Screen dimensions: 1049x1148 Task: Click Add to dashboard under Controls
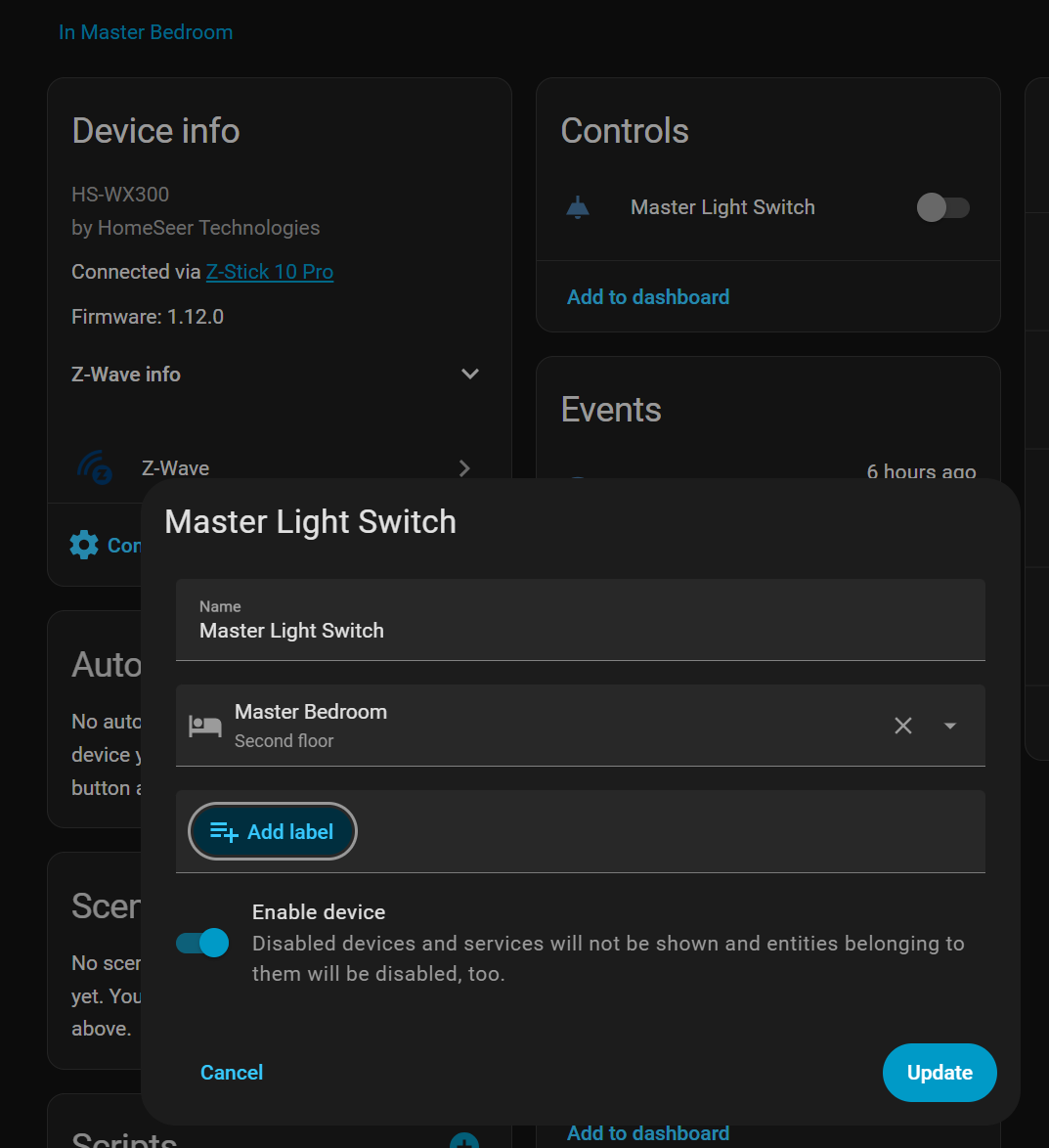click(648, 297)
